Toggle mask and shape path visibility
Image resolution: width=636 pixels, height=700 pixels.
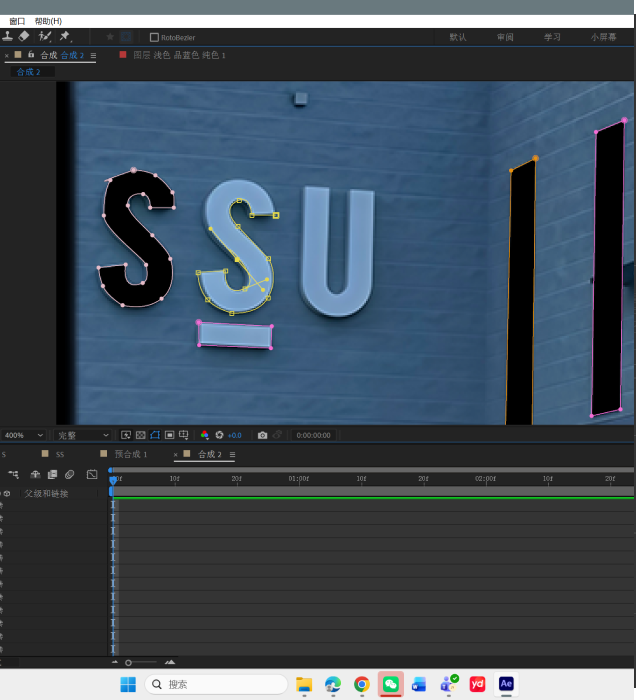pos(155,435)
